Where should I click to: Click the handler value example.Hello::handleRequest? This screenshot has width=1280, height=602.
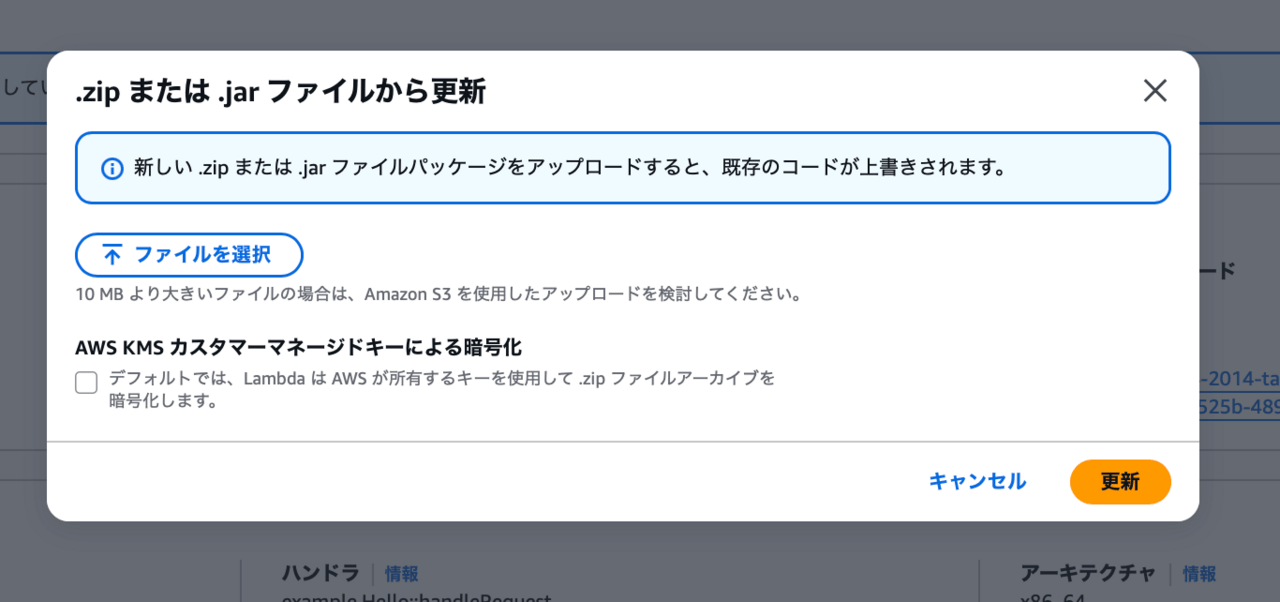[x=417, y=598]
